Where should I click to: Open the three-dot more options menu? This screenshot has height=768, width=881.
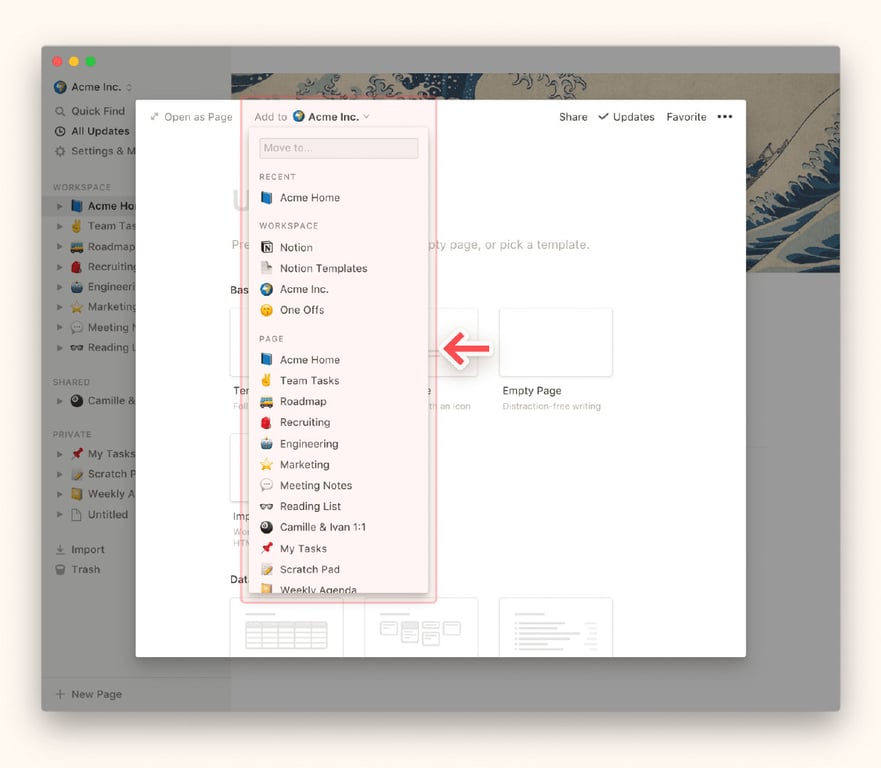(x=725, y=117)
